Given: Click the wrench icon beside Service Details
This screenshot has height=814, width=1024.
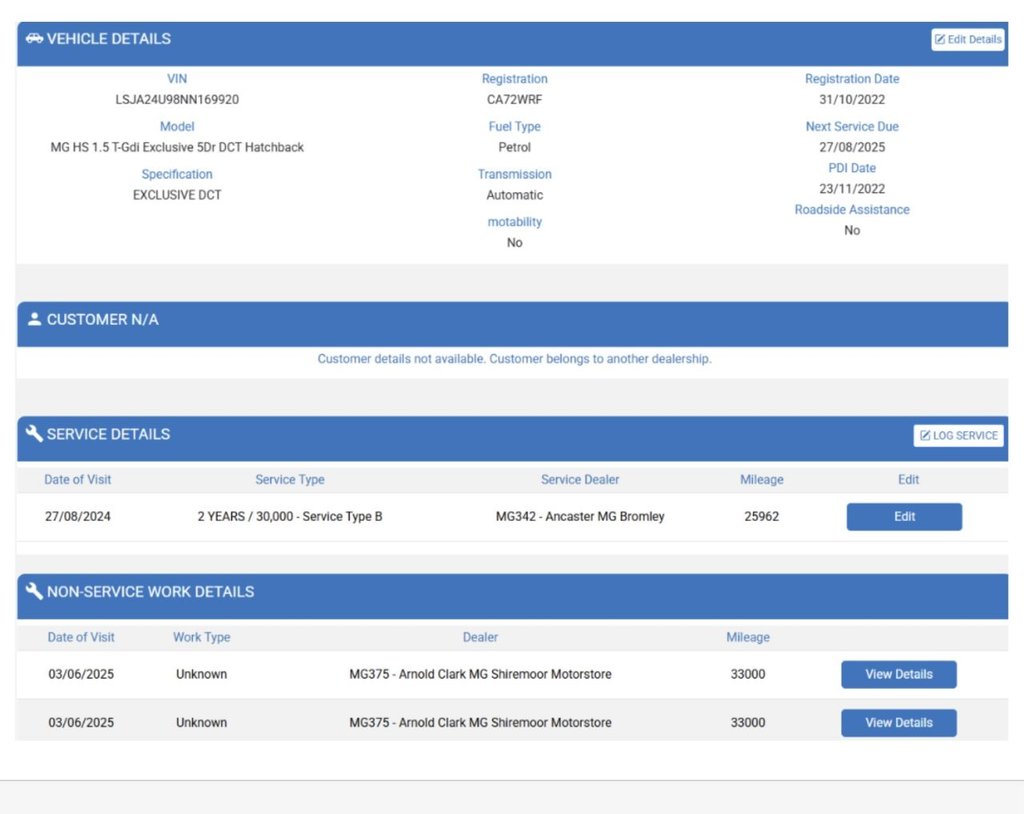Looking at the screenshot, I should [x=34, y=434].
